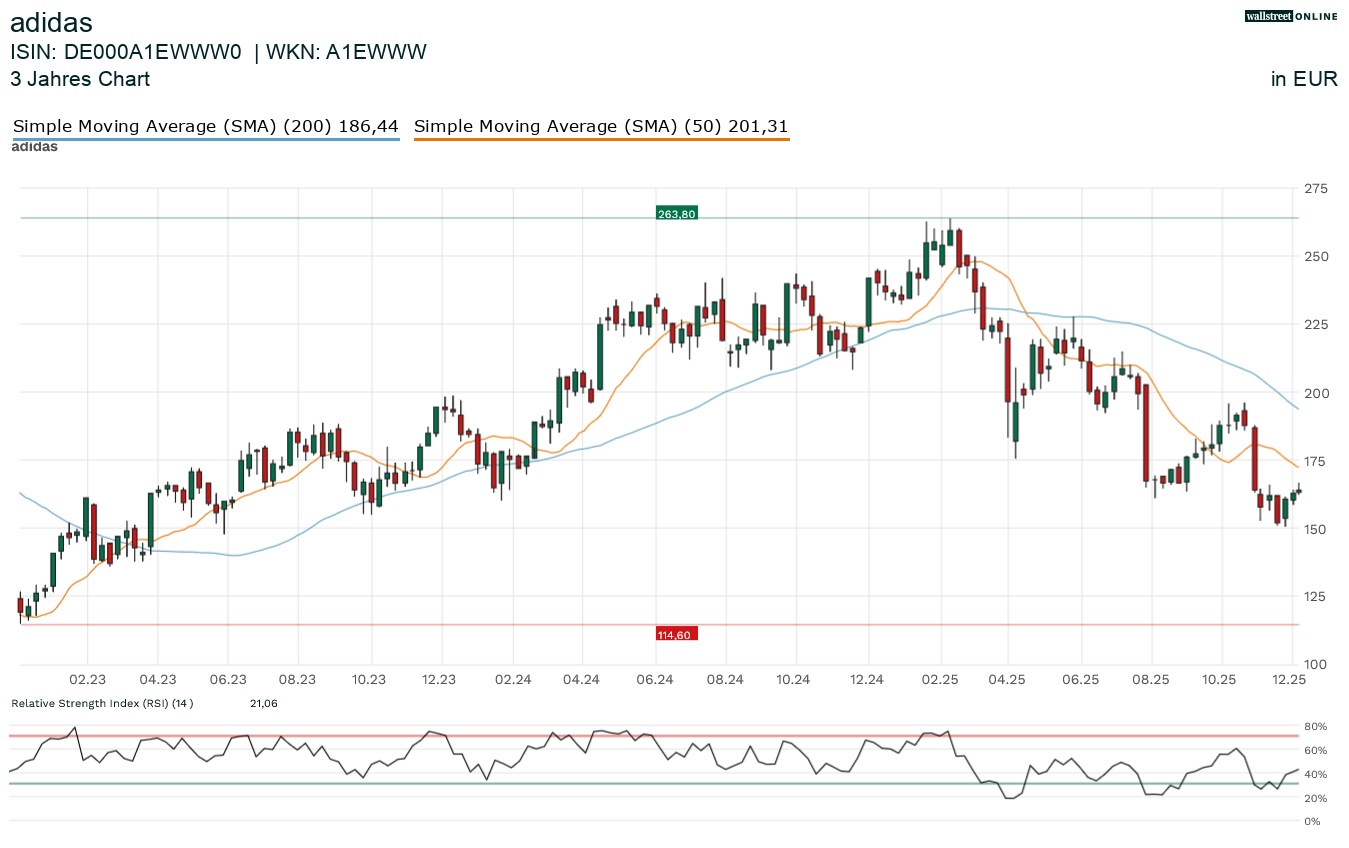
Task: Toggle the Simple Moving Average (SMA) (200) overlay
Action: pyautogui.click(x=205, y=126)
